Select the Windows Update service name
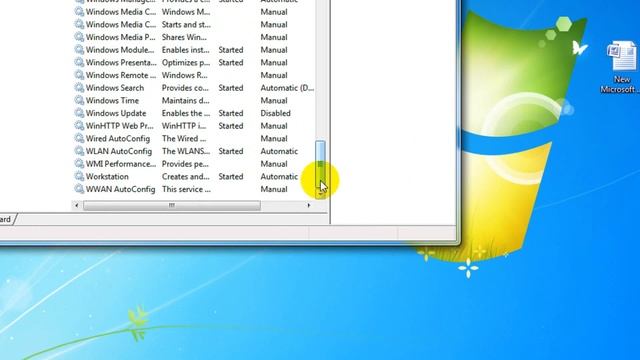The height and width of the screenshot is (360, 640). [x=116, y=113]
